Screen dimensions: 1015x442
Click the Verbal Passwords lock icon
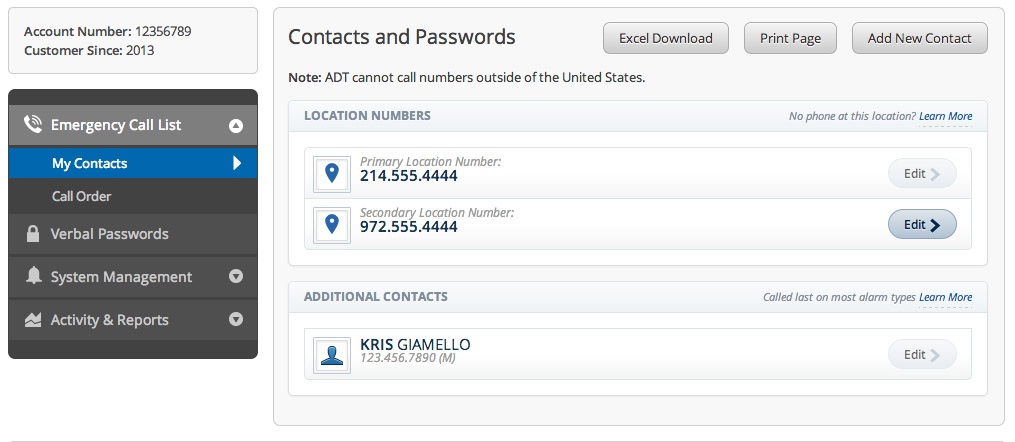coord(33,234)
